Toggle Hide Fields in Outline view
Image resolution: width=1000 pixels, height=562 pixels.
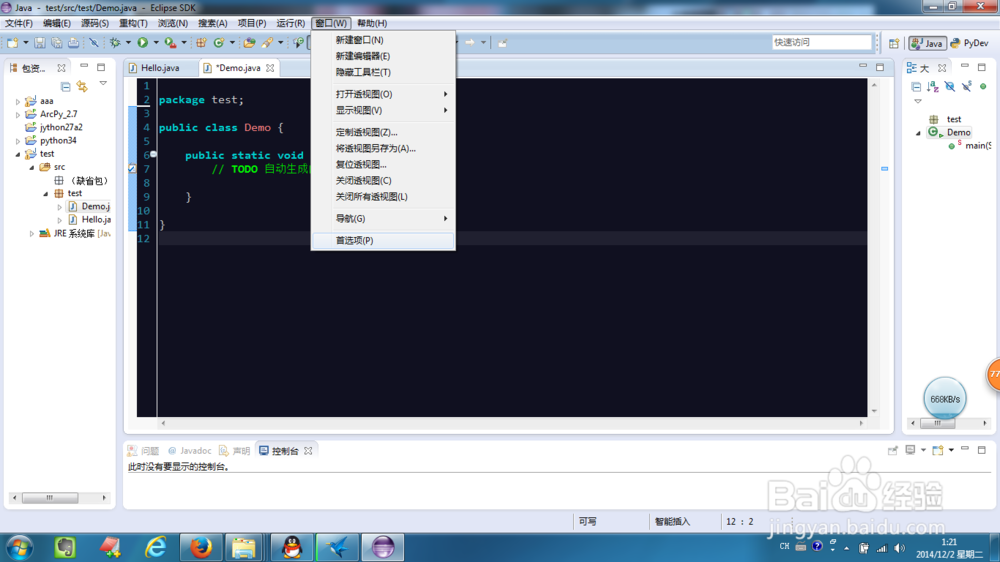tap(950, 87)
